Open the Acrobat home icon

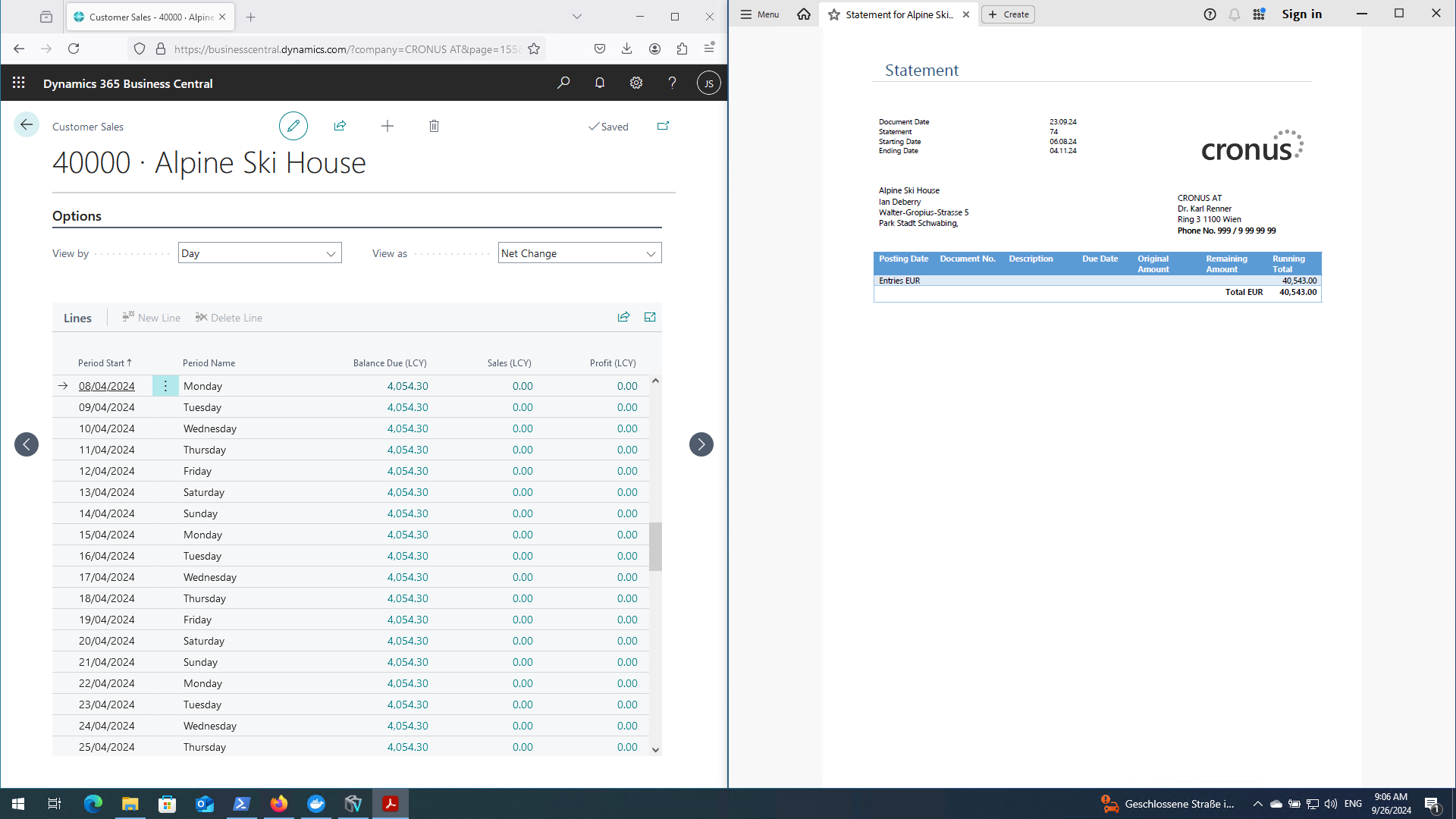point(804,14)
